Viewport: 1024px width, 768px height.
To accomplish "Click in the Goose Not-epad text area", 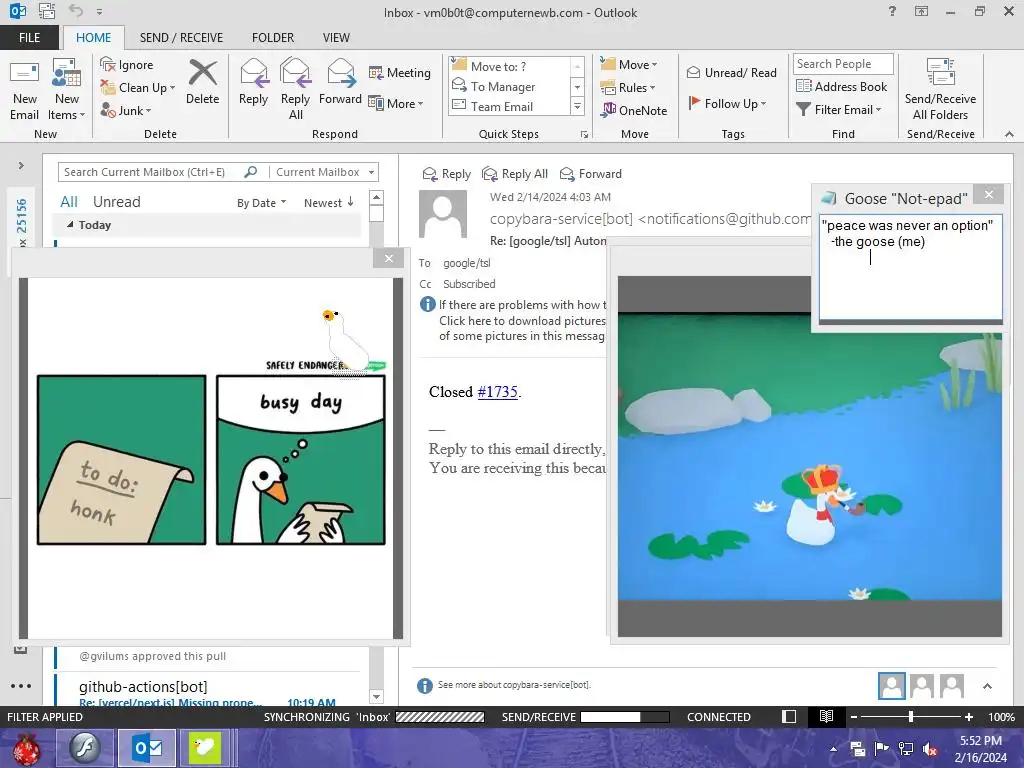I will point(910,268).
